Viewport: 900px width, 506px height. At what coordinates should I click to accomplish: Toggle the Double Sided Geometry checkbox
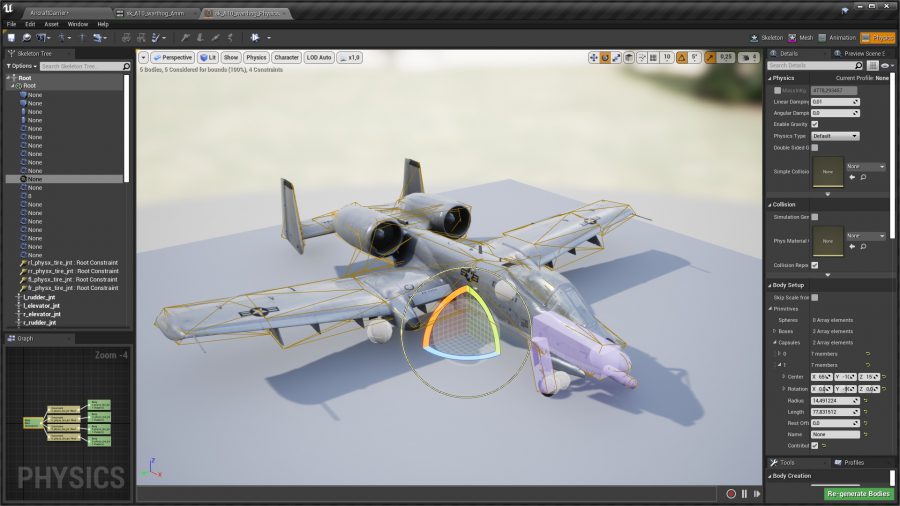tap(814, 148)
